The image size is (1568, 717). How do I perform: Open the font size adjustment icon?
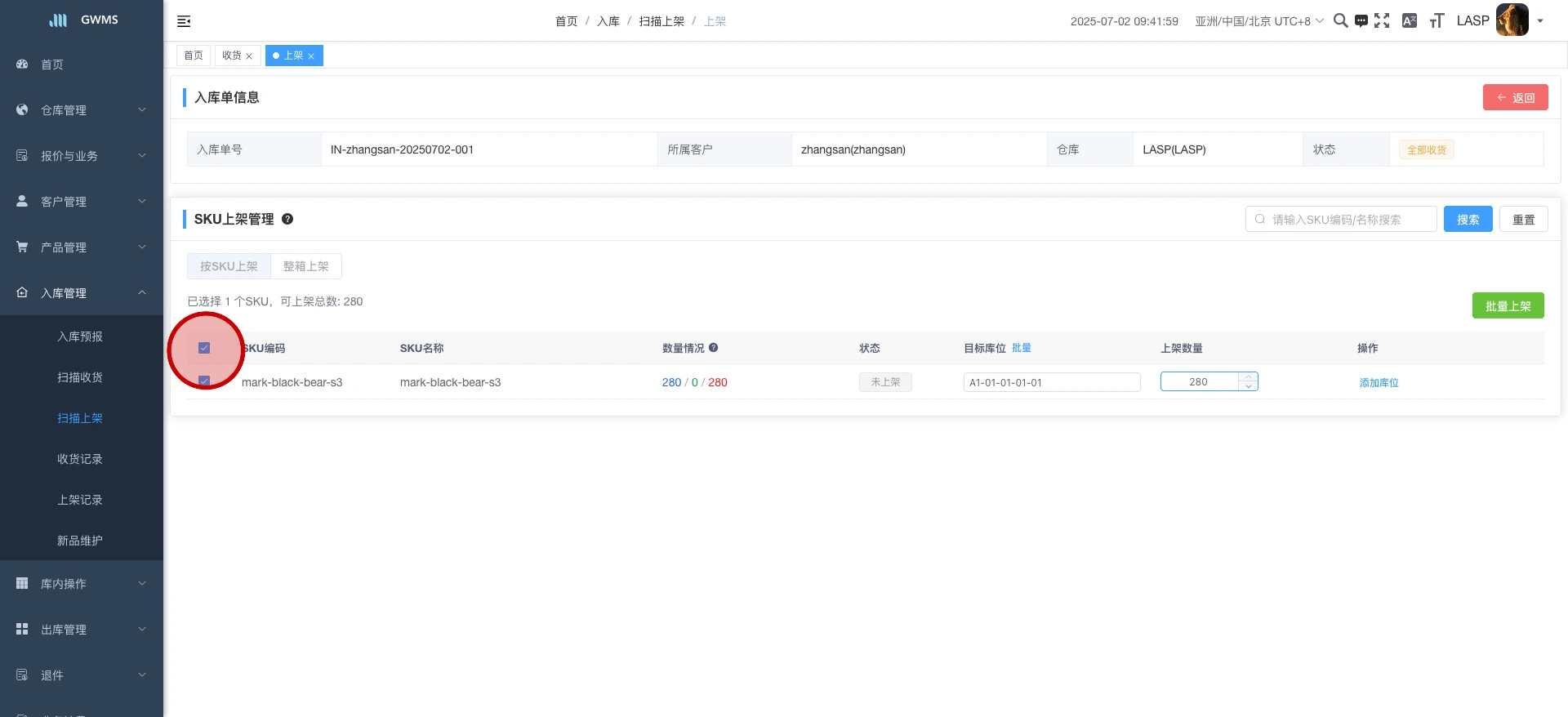click(x=1437, y=21)
